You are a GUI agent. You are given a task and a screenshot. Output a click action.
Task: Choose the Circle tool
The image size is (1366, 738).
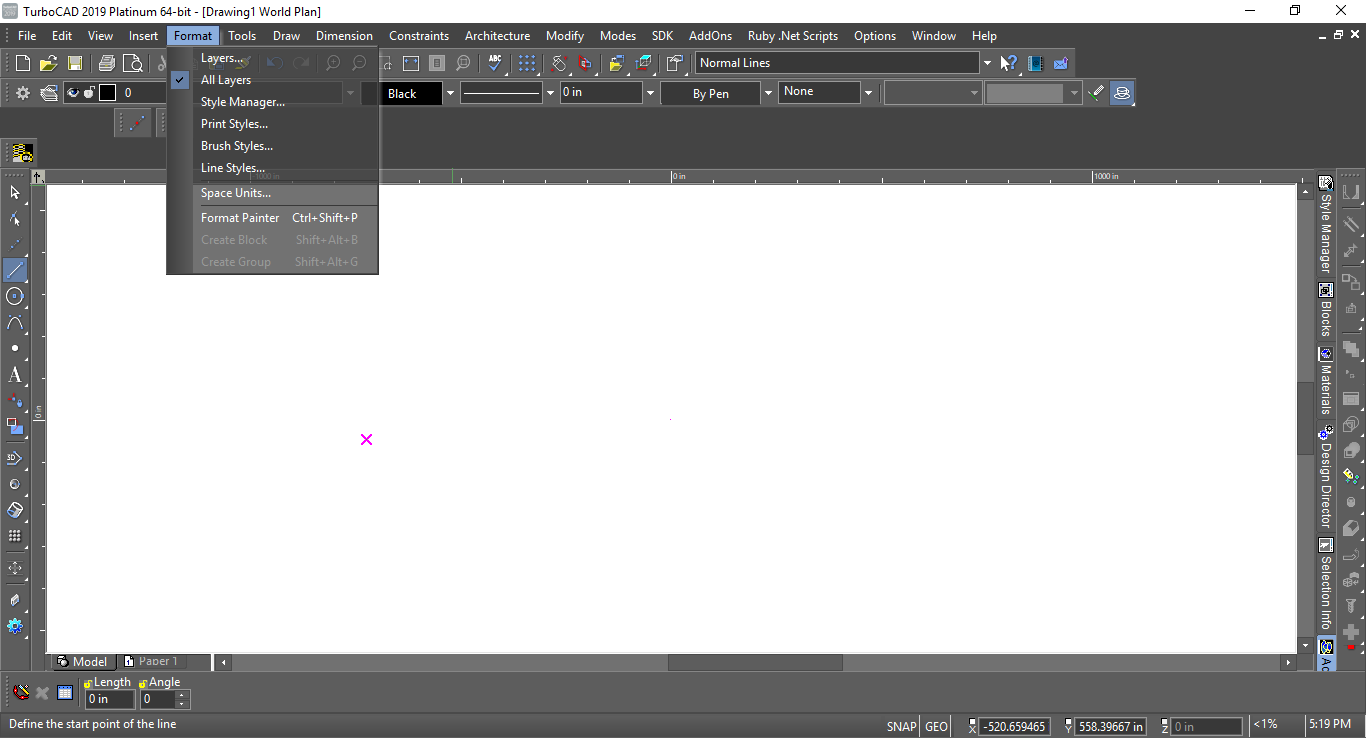[x=15, y=296]
